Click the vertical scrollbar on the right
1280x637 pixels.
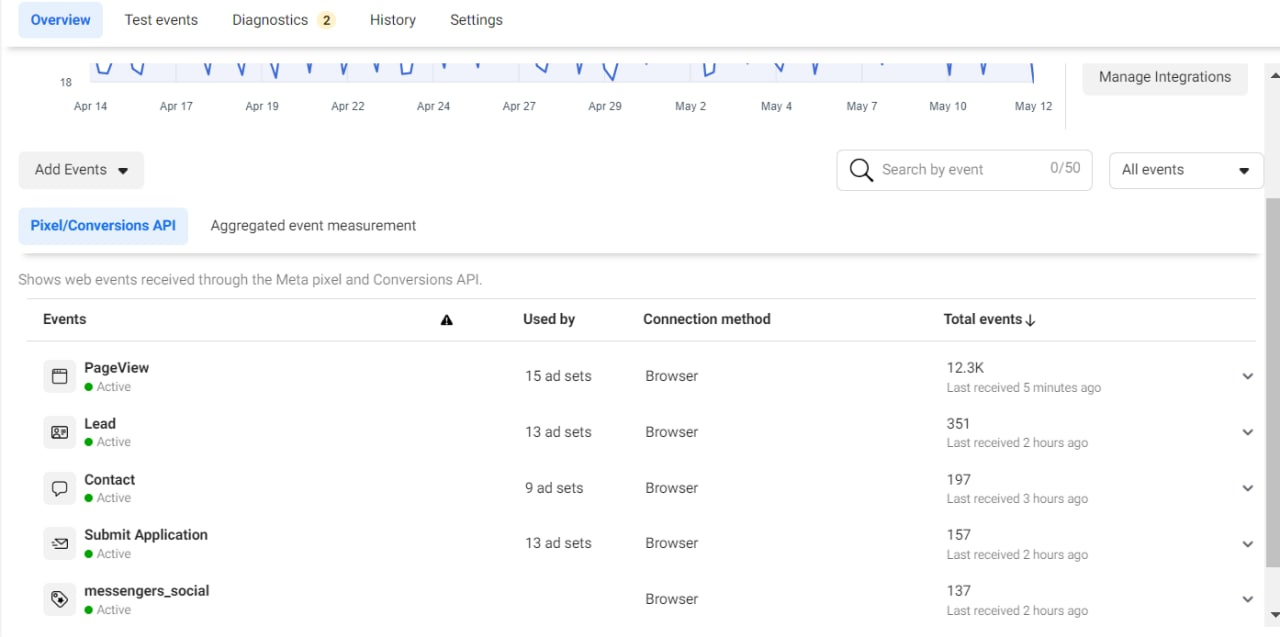[1272, 380]
